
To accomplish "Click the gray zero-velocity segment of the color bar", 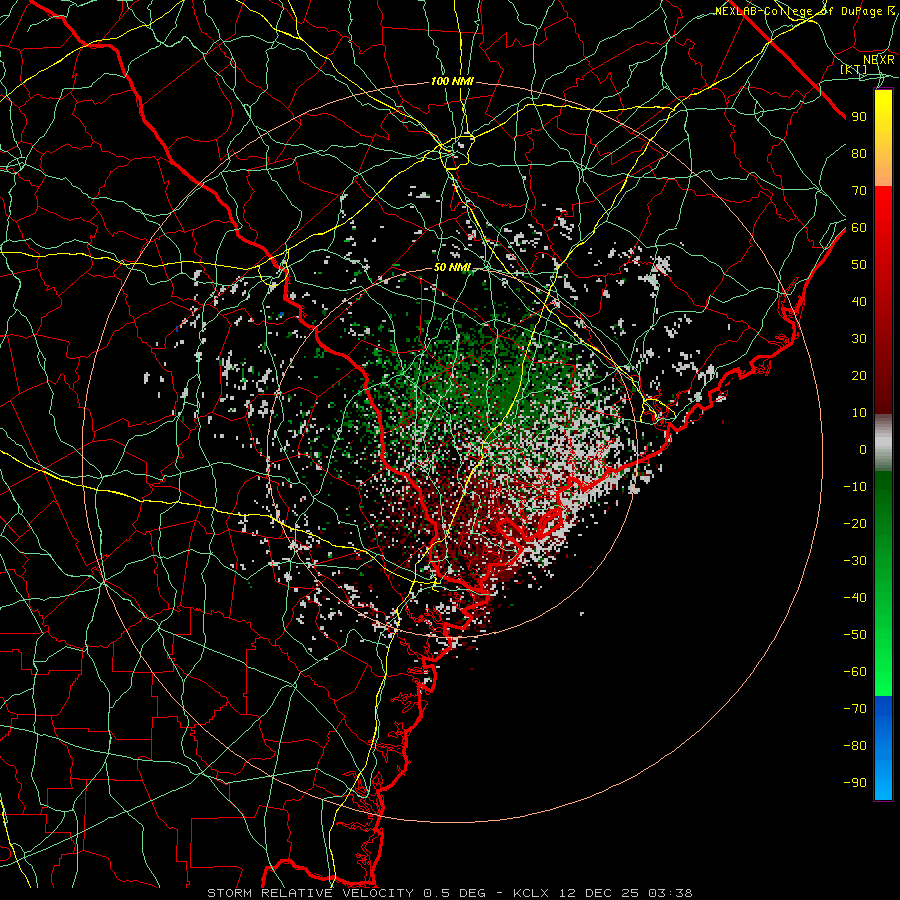I will [x=883, y=443].
